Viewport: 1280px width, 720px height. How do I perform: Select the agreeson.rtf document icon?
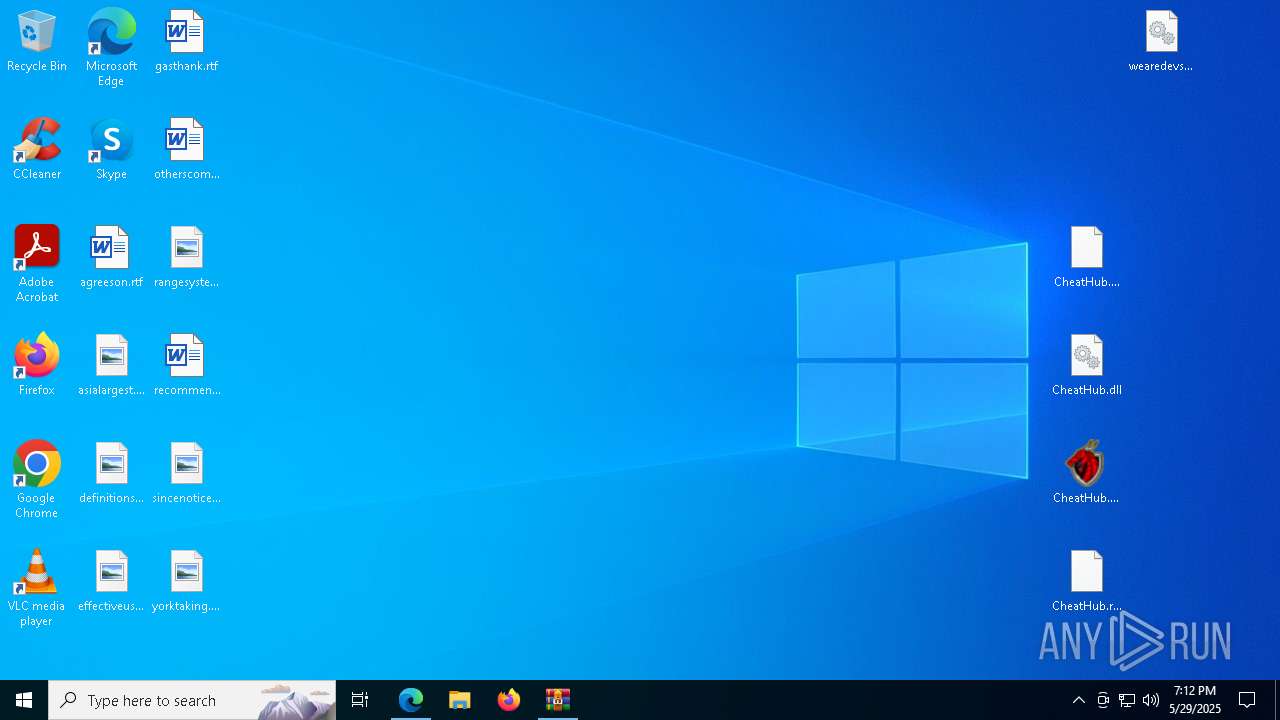coord(111,258)
